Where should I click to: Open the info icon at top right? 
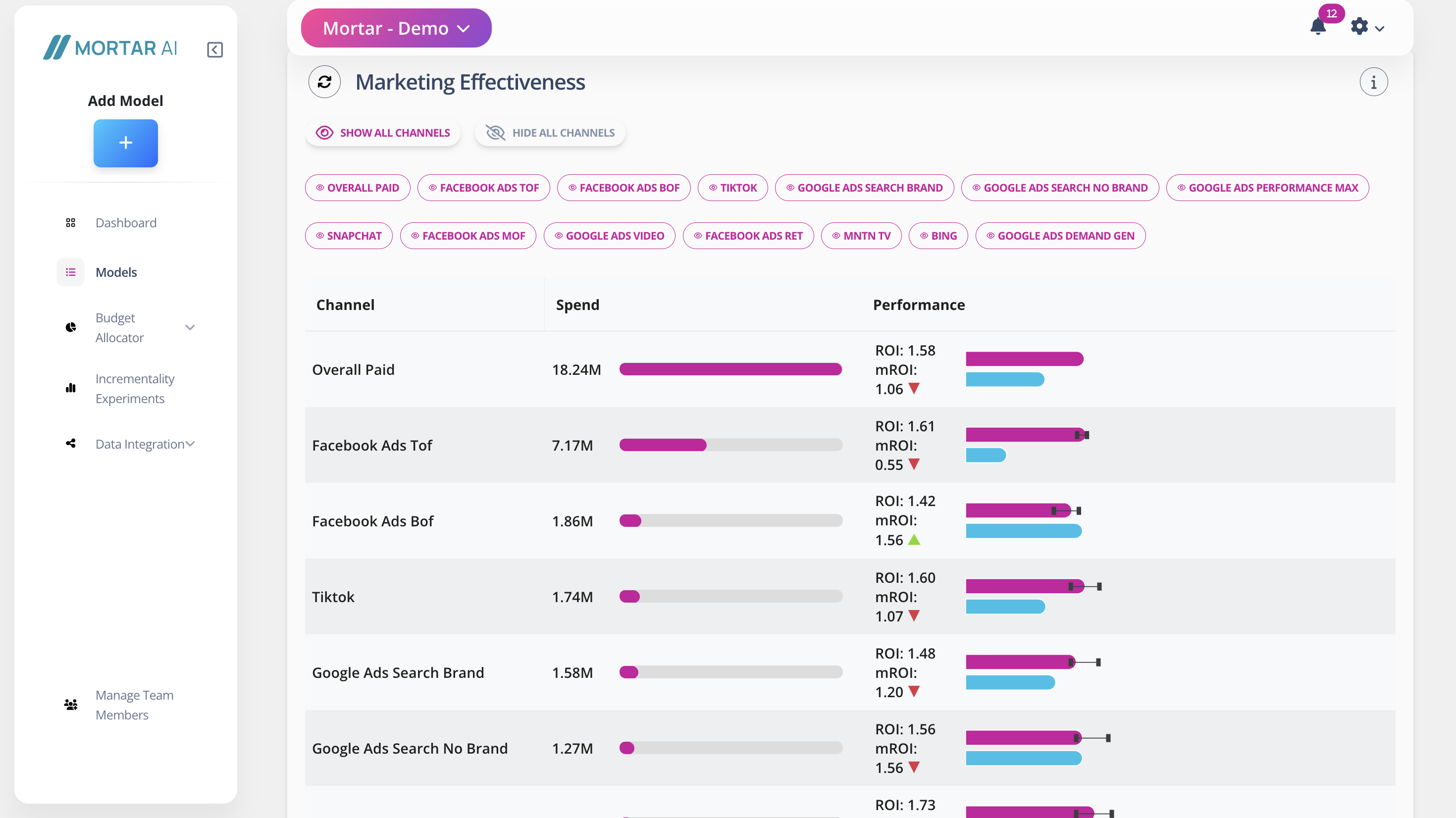coord(1373,83)
